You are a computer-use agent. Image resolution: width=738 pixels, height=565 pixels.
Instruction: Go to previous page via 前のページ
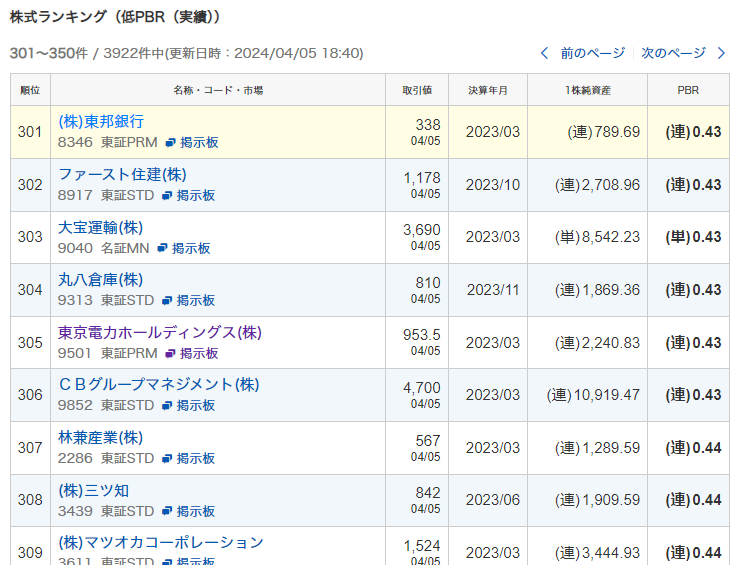pyautogui.click(x=592, y=53)
